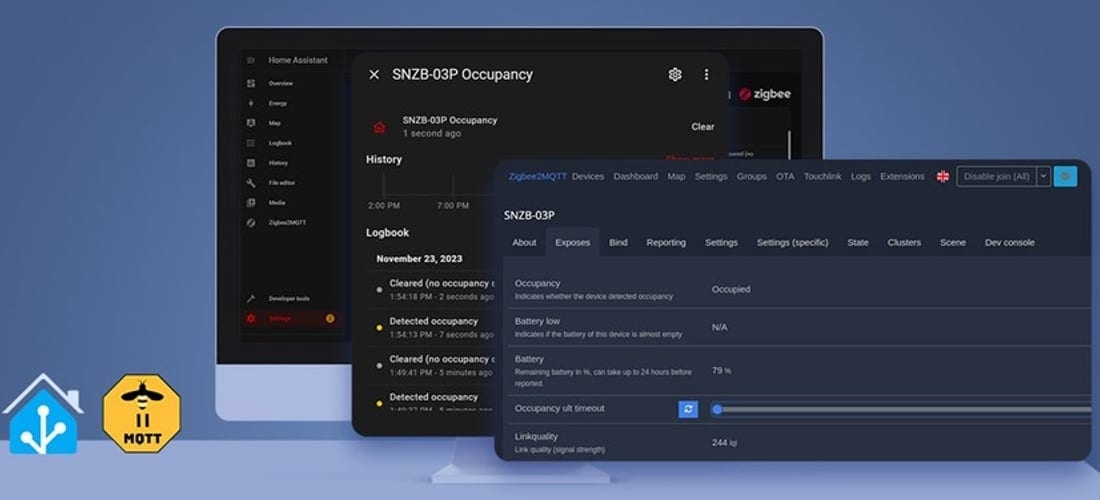The image size is (1100, 500).
Task: Click the Occupancy timeout slider handle
Action: (717, 409)
